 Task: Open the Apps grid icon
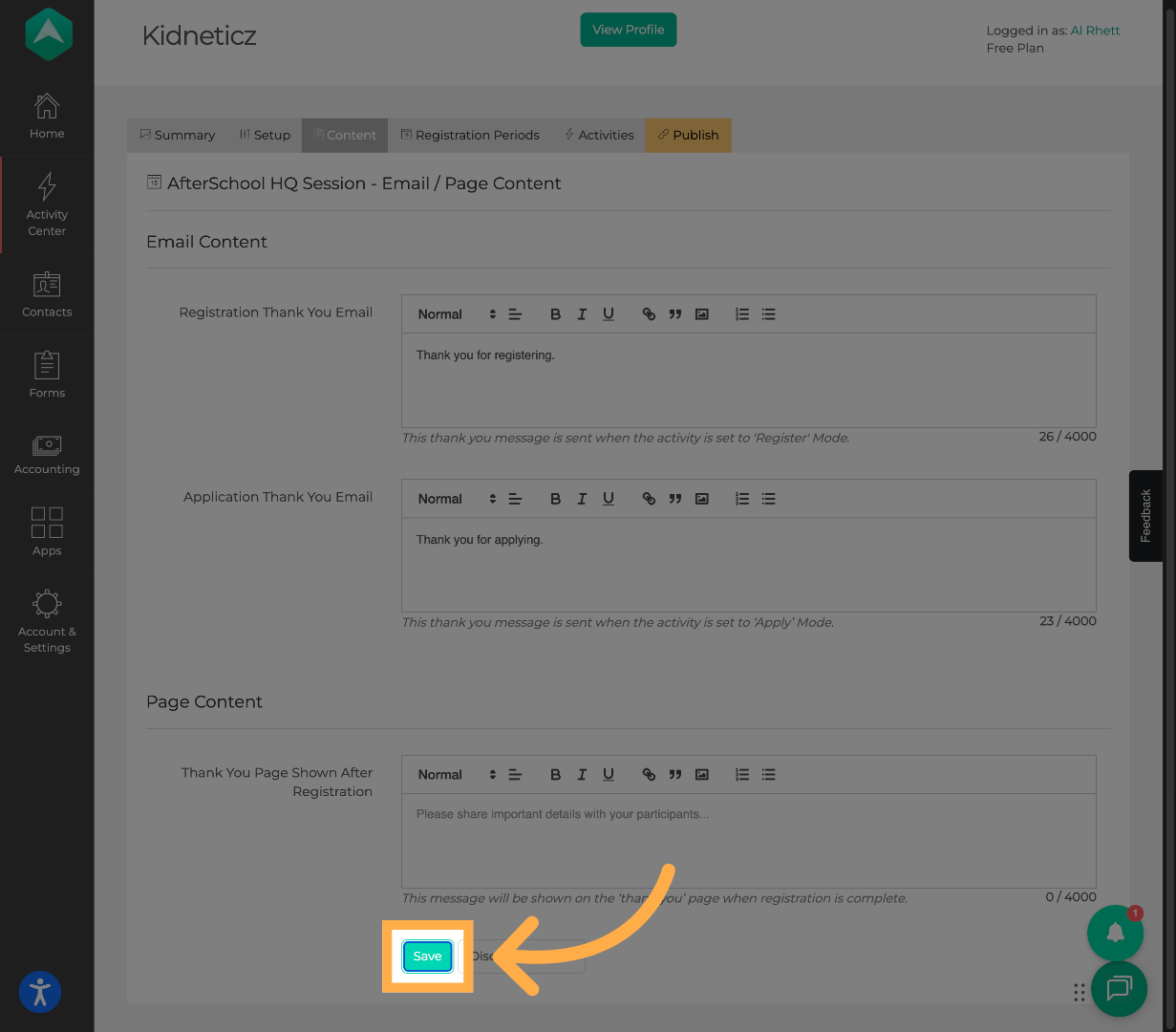47,523
